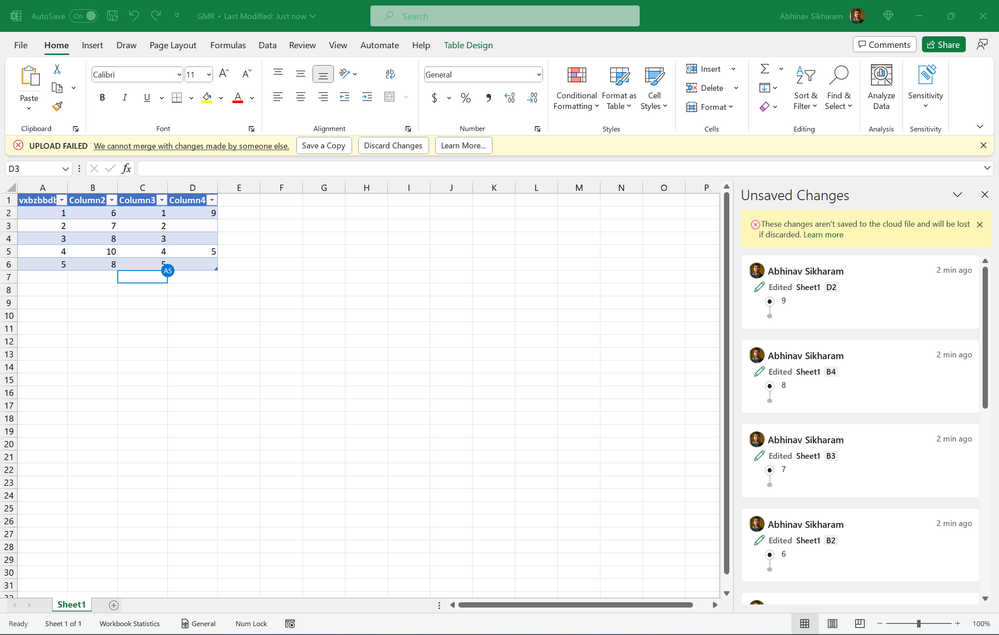The height and width of the screenshot is (635, 999).
Task: Click the Increase Decimal icon
Action: pyautogui.click(x=510, y=97)
